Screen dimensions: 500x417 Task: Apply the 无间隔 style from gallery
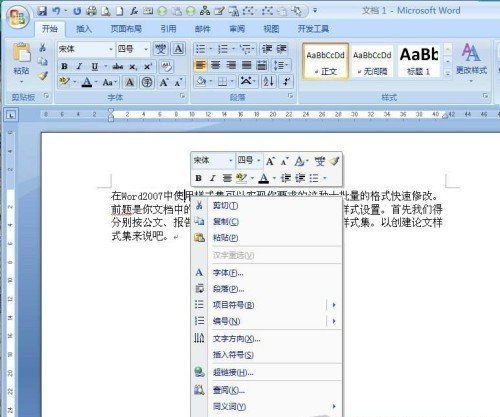click(x=372, y=61)
